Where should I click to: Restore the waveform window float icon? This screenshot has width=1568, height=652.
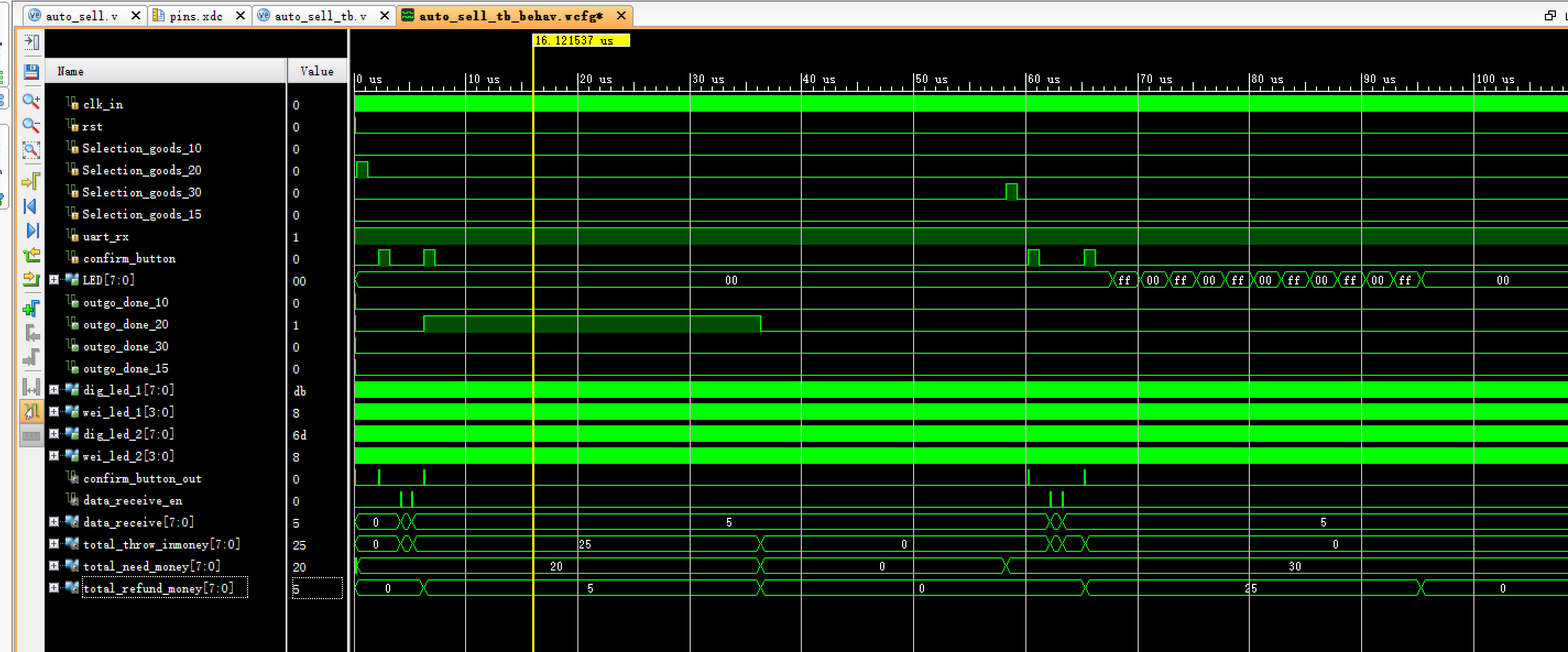[x=1550, y=15]
